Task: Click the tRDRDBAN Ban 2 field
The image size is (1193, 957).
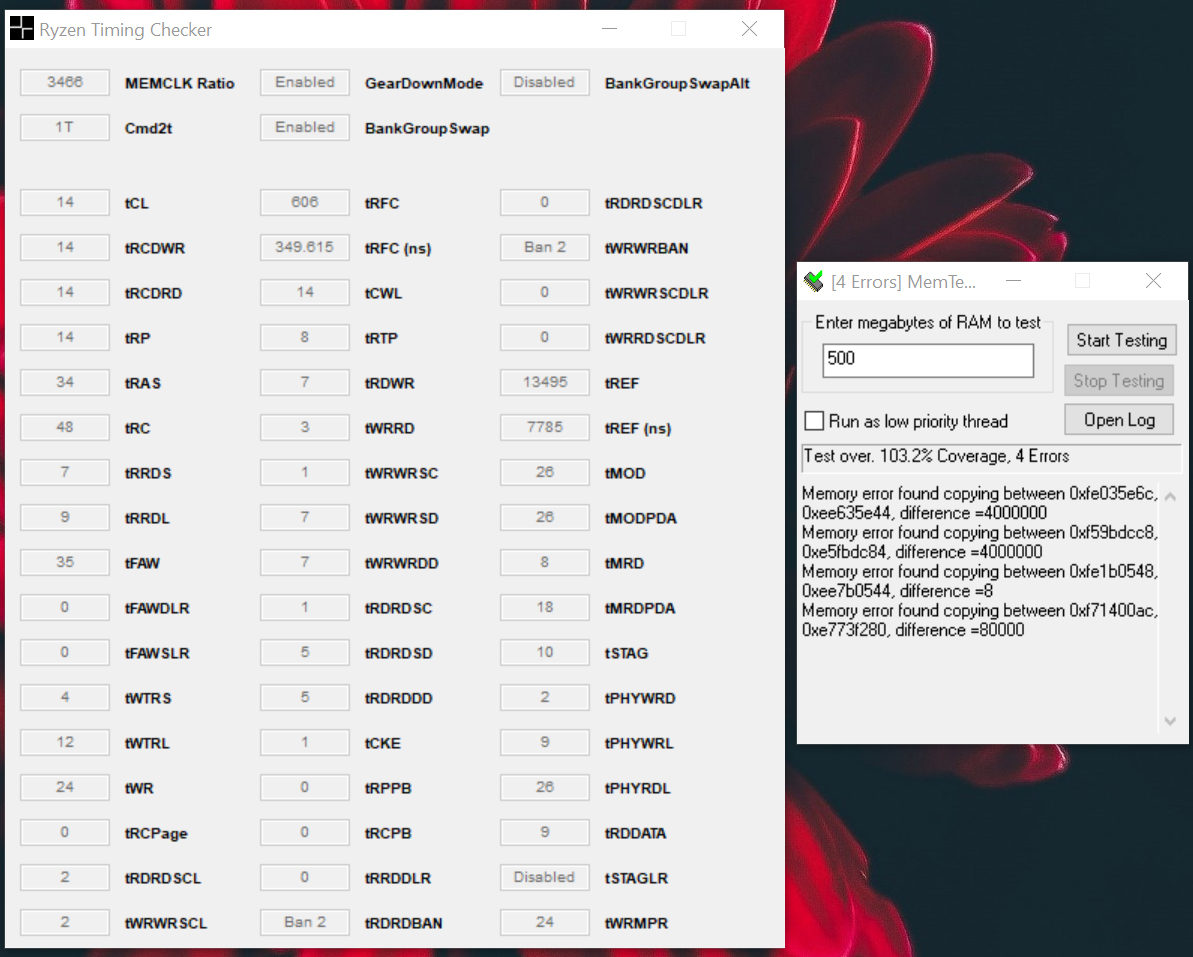Action: coord(304,922)
